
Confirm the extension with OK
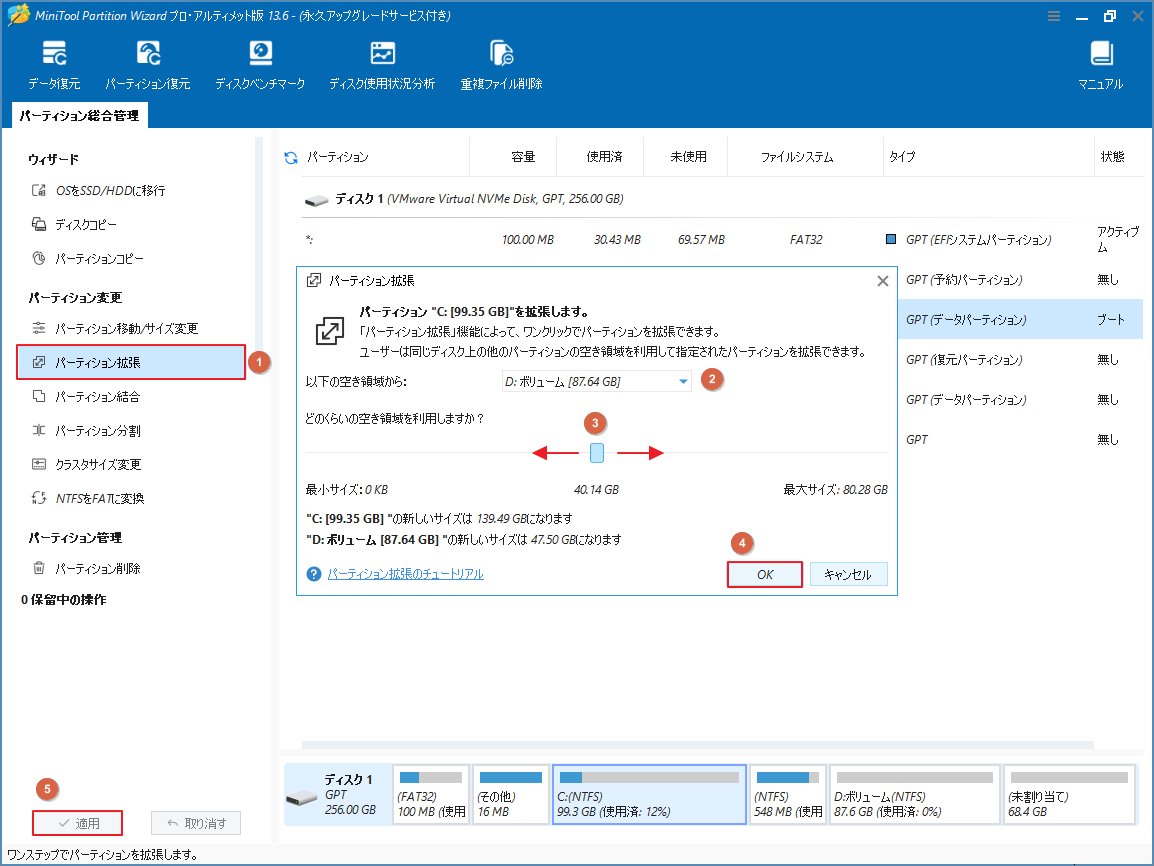click(x=765, y=575)
